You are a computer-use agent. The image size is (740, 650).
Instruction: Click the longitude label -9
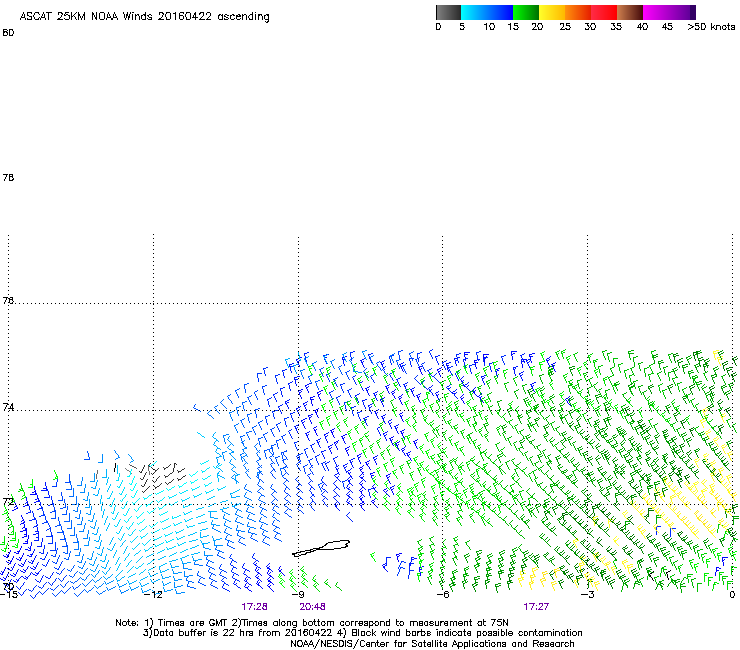299,595
